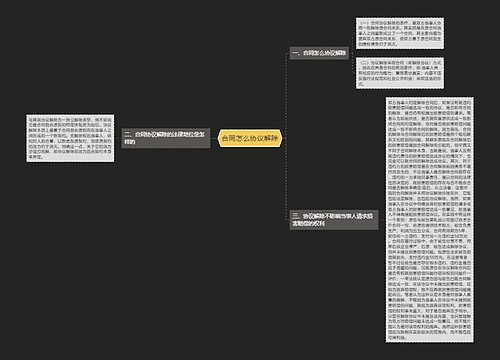Click the dotted connector right of the central node
The image size is (500, 360).
click(284, 138)
